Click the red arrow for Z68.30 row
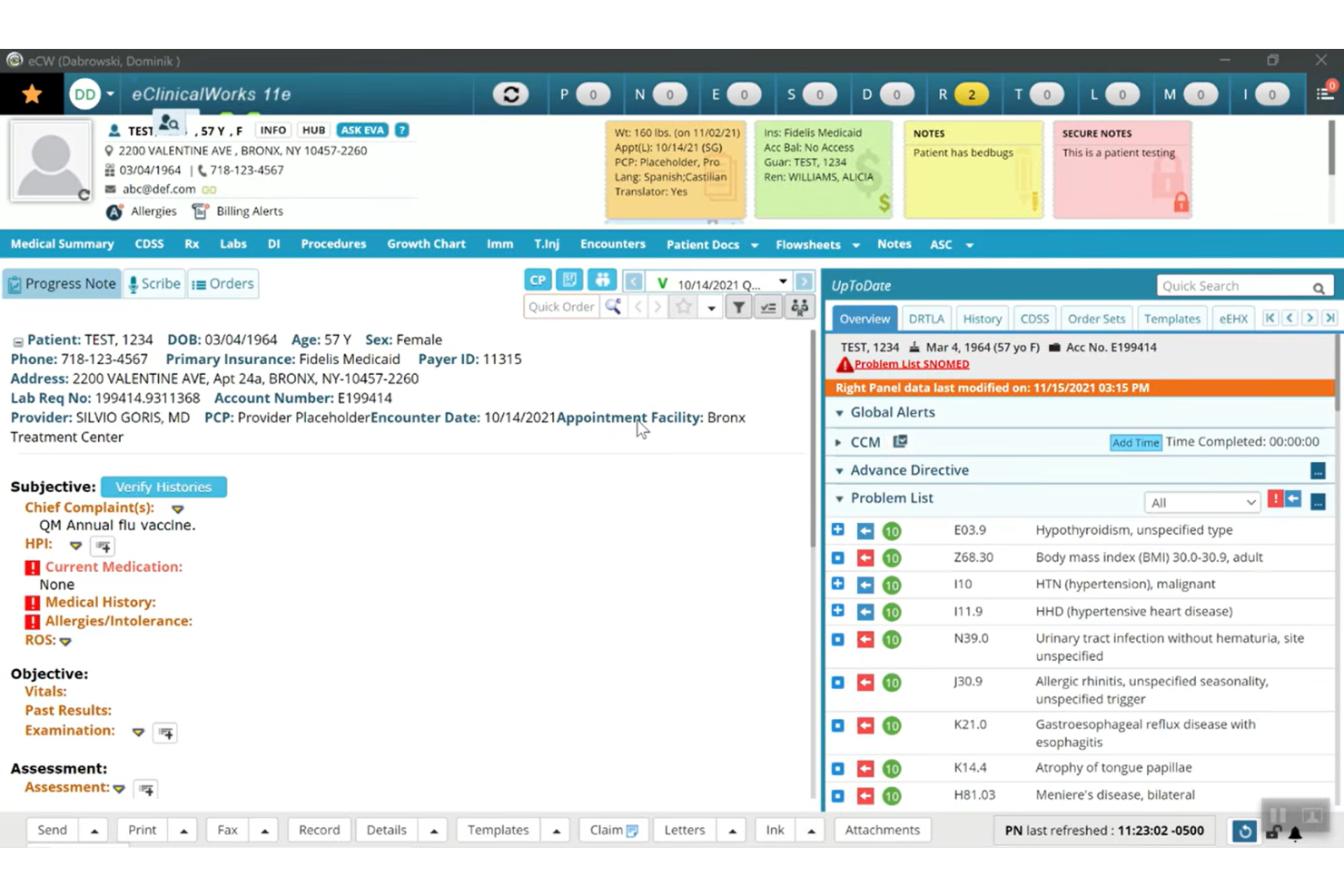Screen dimensions: 1344x896 coord(865,558)
